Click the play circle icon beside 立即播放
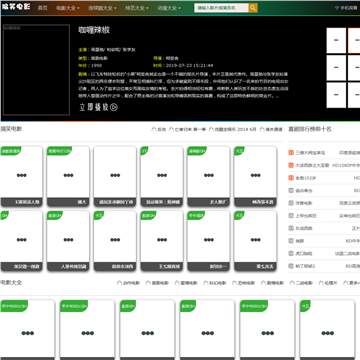This screenshot has width=360, height=360. click(114, 107)
